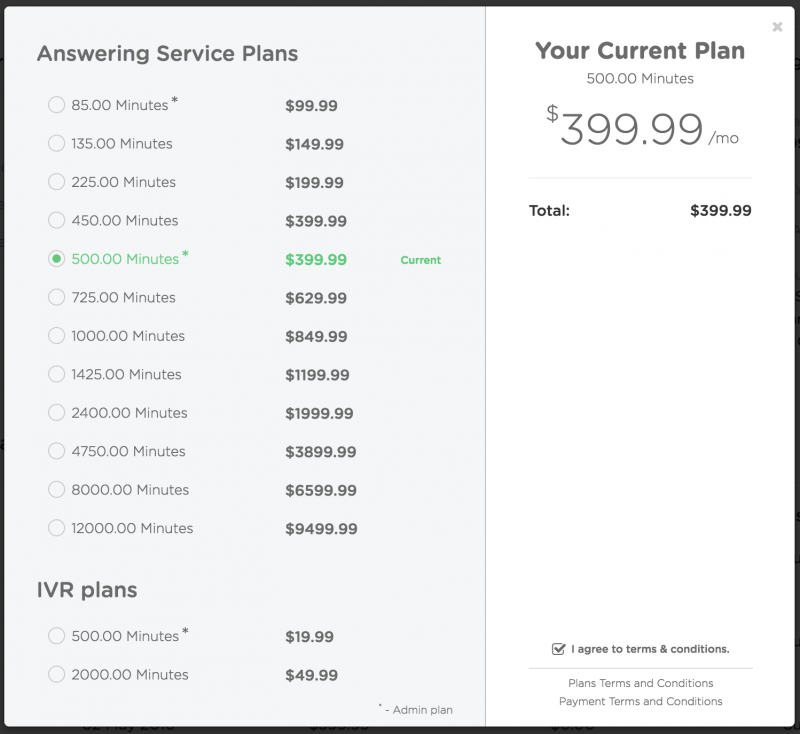This screenshot has width=800, height=734.
Task: Select the 12000.00 Minutes plan
Action: (57, 528)
